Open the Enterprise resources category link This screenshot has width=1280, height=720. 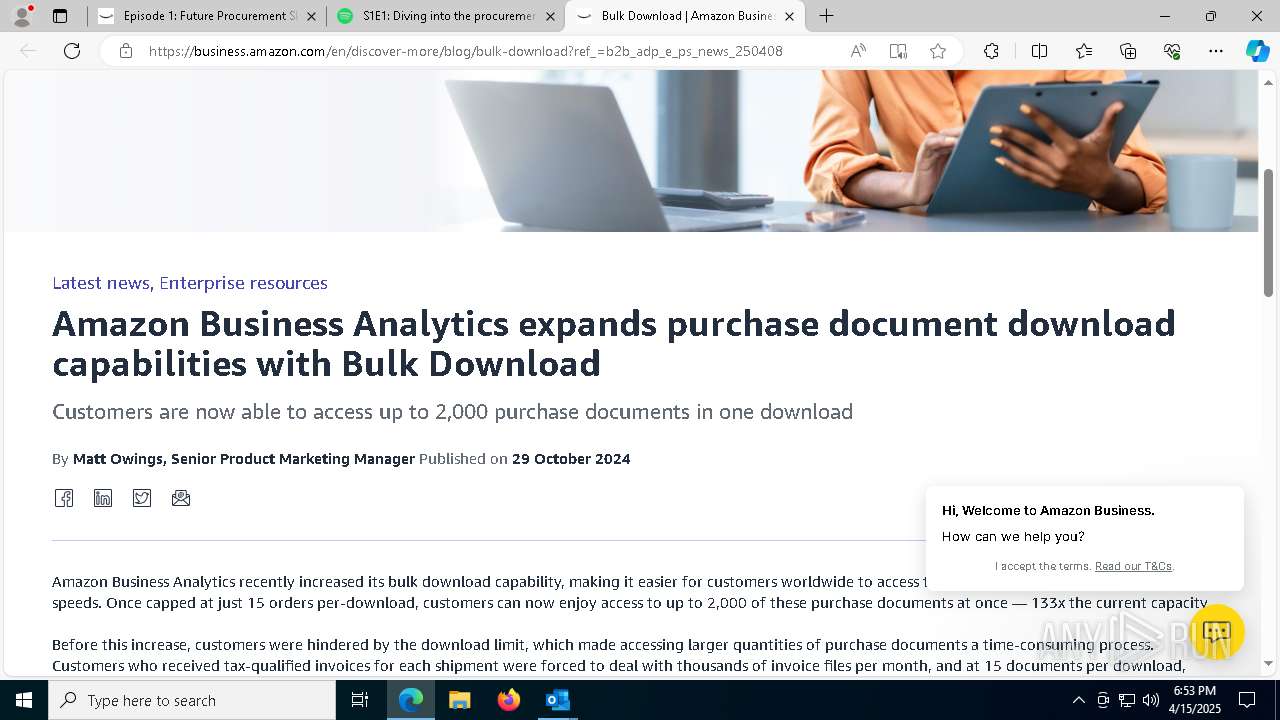243,283
